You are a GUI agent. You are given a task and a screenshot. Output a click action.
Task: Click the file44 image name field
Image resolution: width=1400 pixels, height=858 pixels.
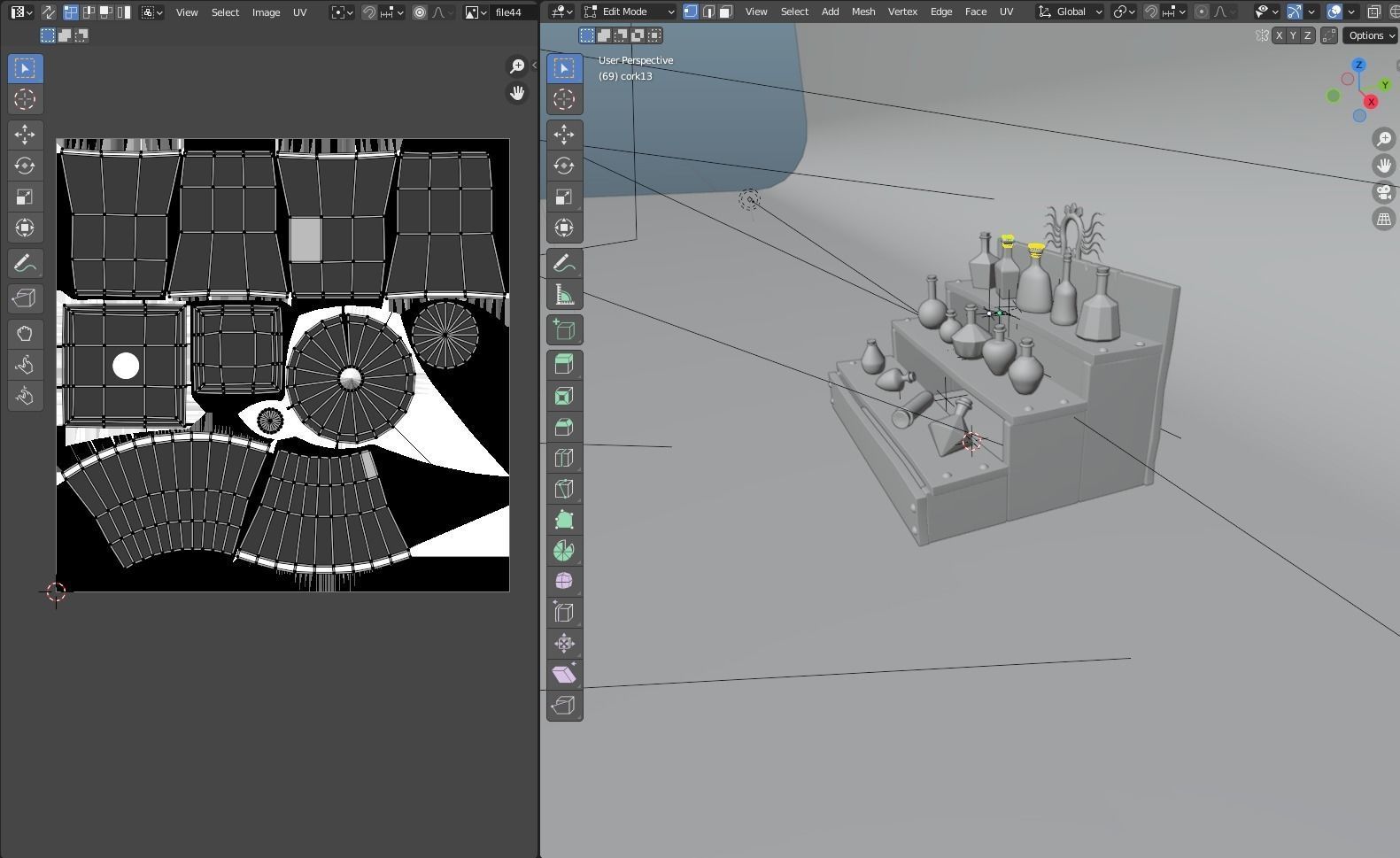[510, 12]
